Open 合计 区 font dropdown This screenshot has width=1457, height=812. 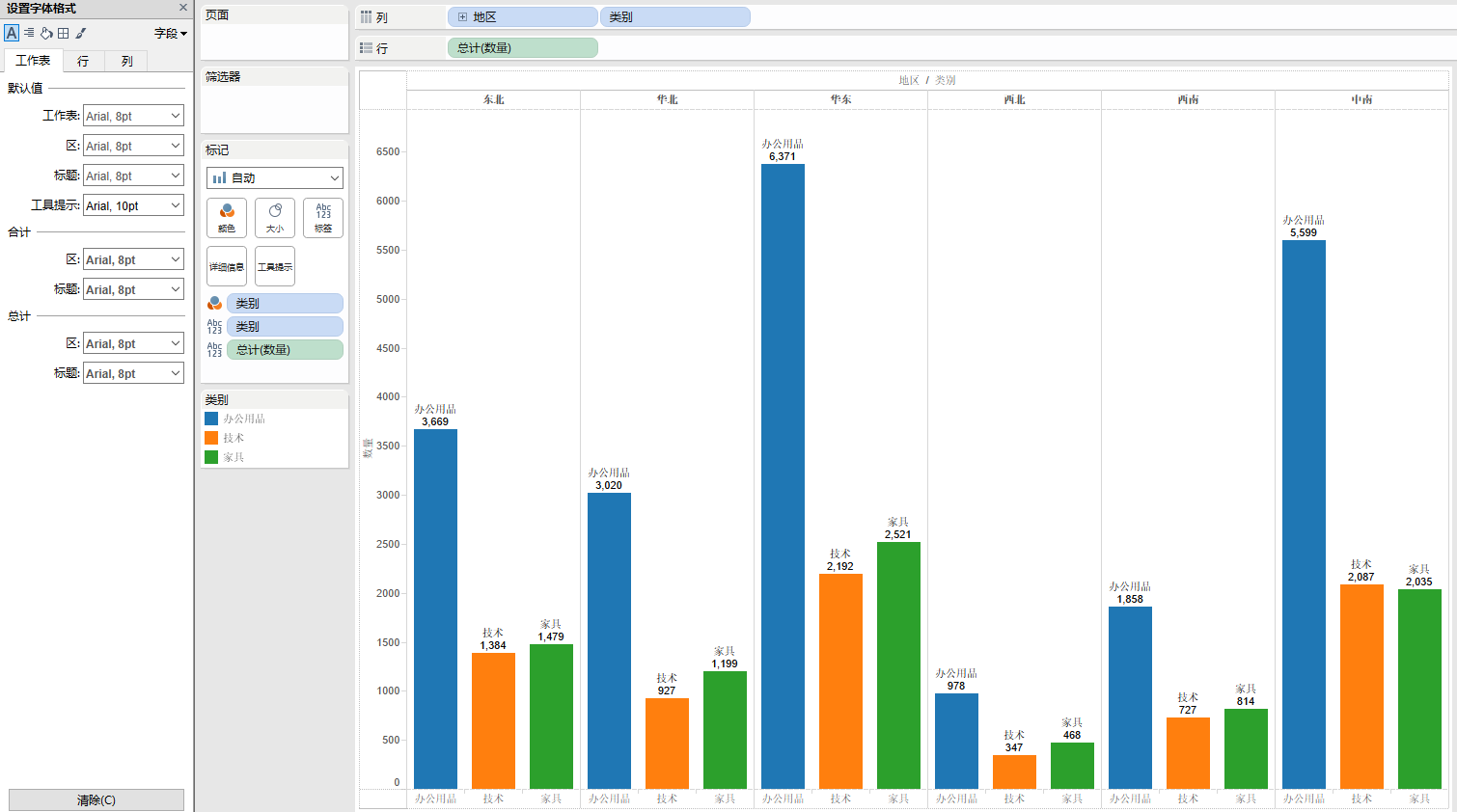[133, 259]
